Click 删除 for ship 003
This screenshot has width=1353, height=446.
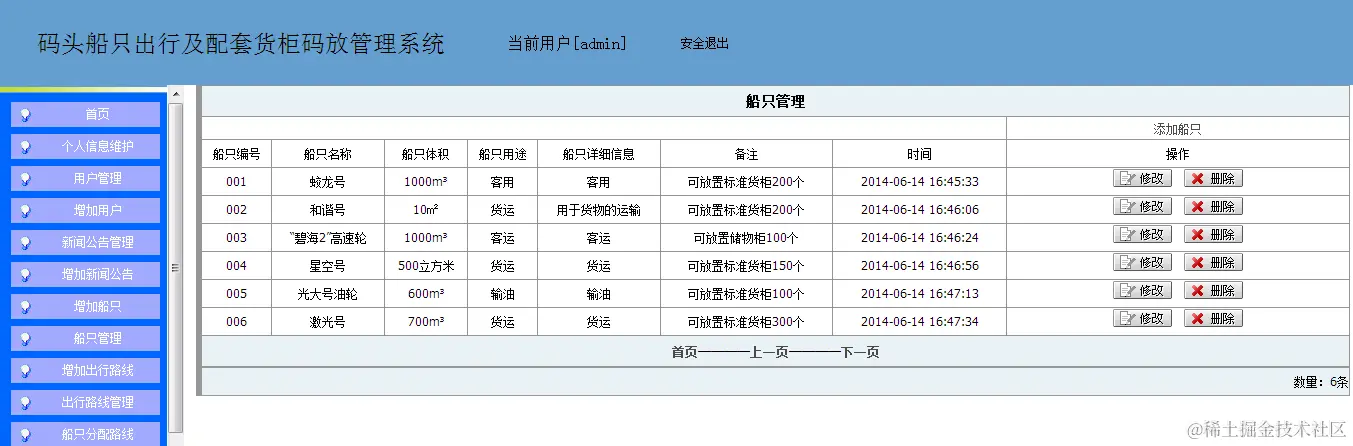[1213, 235]
